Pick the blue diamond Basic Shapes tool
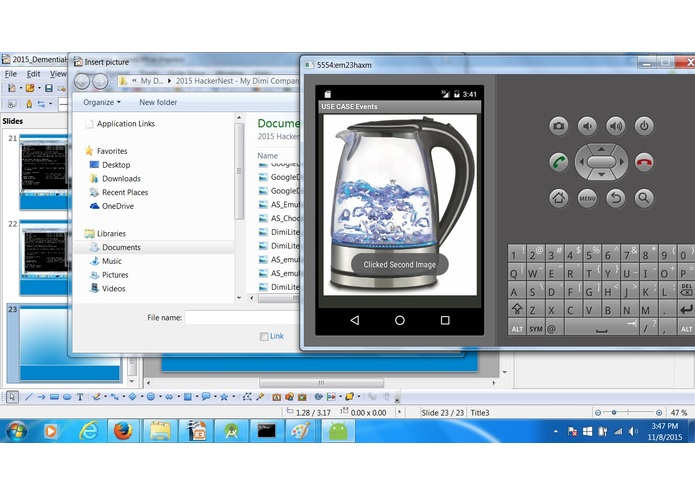Viewport: 695px width, 494px height. pos(133,397)
